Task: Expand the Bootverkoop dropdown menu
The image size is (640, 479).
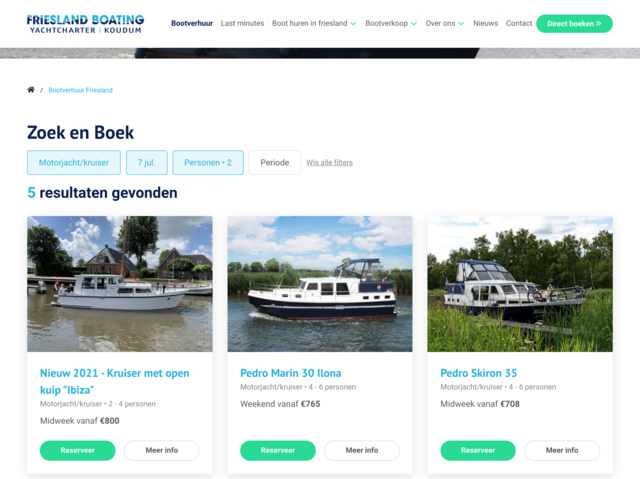Action: (x=391, y=23)
